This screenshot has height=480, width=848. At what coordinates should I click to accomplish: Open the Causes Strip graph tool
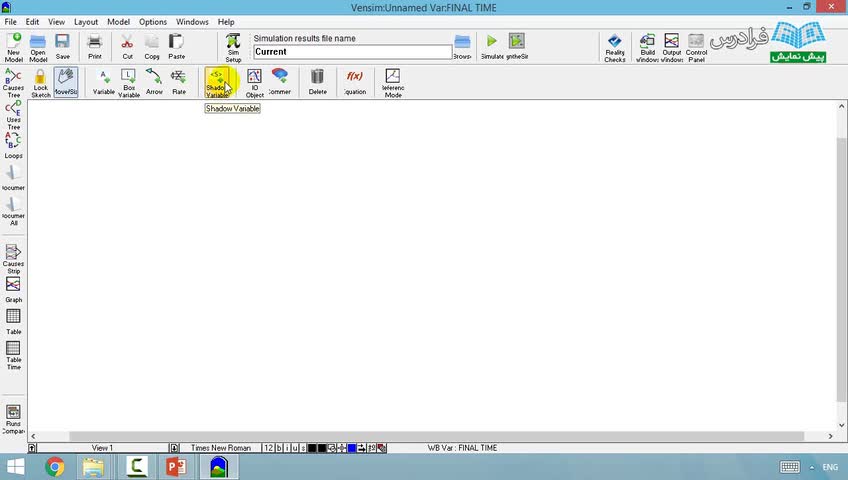pyautogui.click(x=13, y=259)
